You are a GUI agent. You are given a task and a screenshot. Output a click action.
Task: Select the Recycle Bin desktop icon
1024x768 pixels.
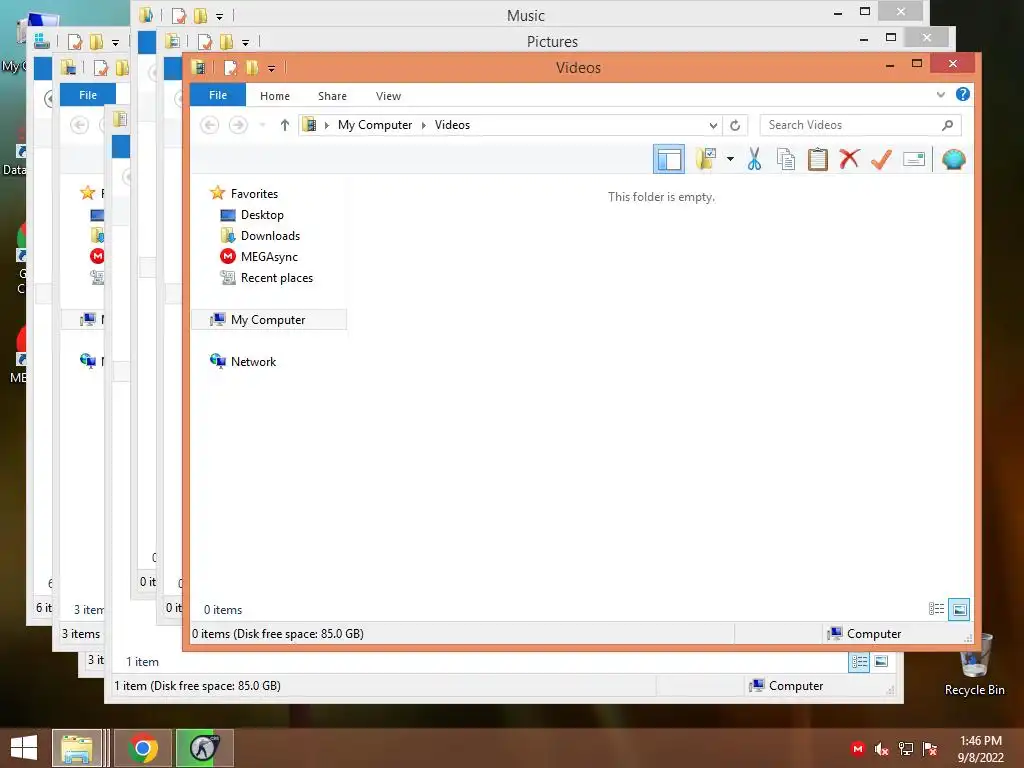click(x=974, y=665)
